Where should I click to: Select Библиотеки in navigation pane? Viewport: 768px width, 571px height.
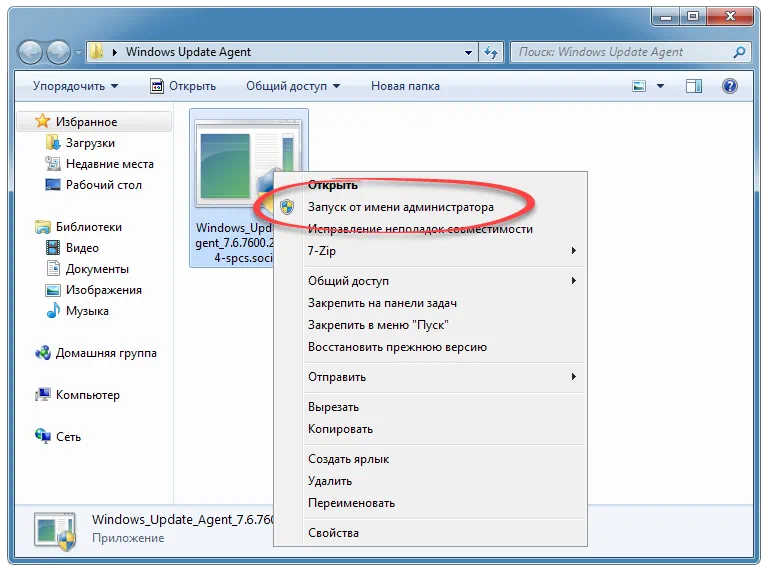tap(89, 227)
